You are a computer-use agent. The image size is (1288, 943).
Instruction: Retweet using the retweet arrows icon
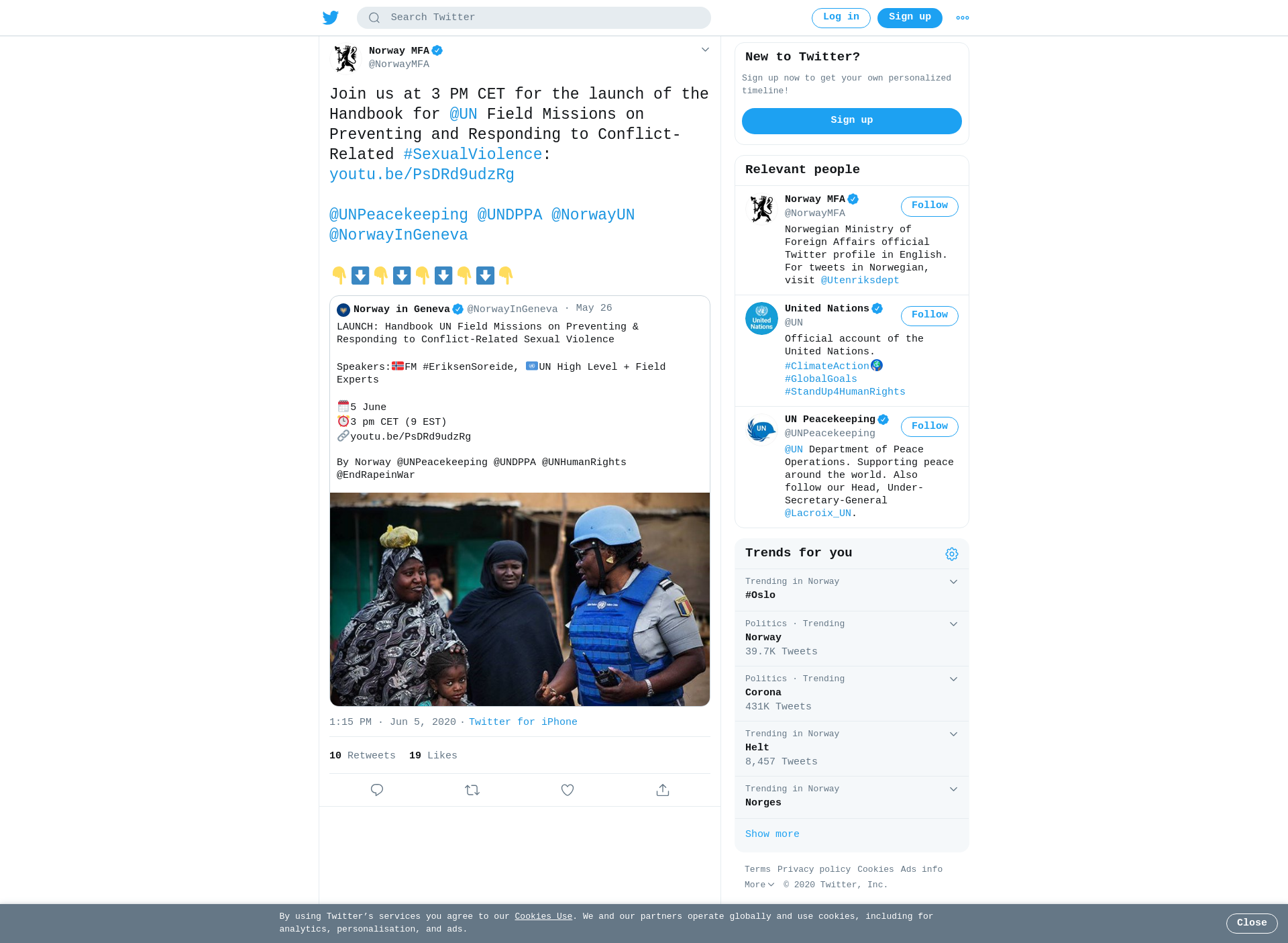pos(472,790)
